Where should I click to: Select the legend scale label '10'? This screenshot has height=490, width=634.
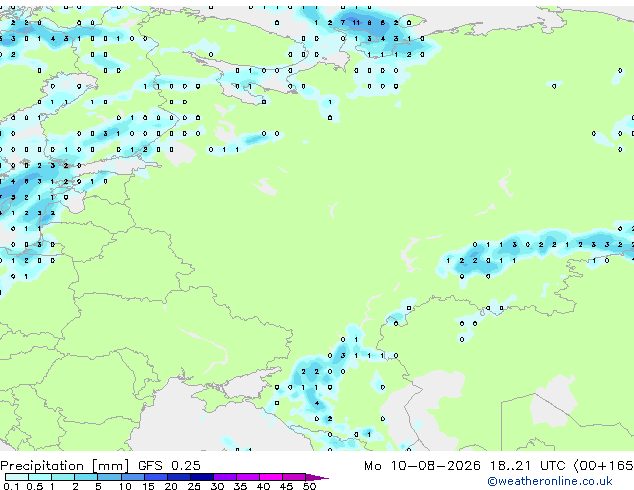point(125,486)
